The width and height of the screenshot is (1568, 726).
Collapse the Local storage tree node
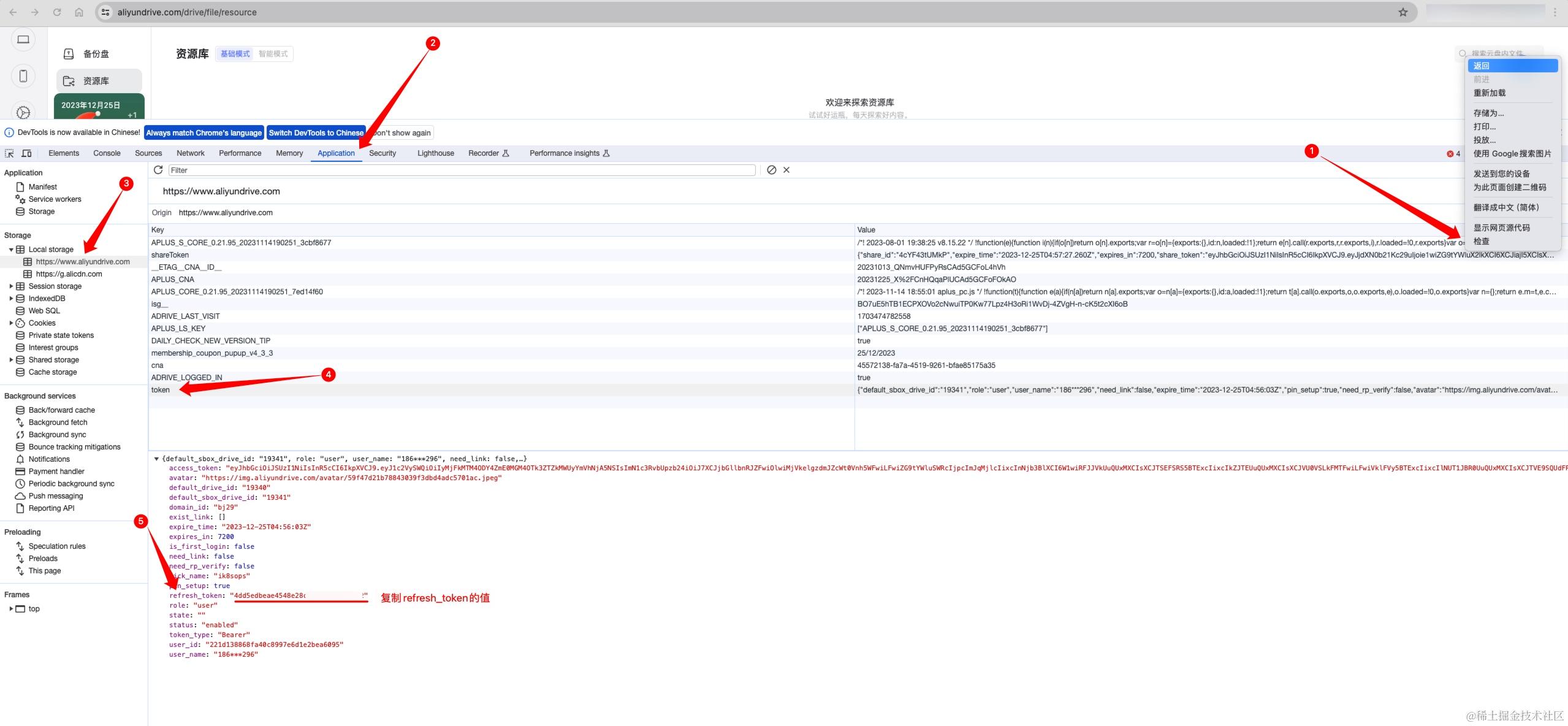(x=11, y=250)
